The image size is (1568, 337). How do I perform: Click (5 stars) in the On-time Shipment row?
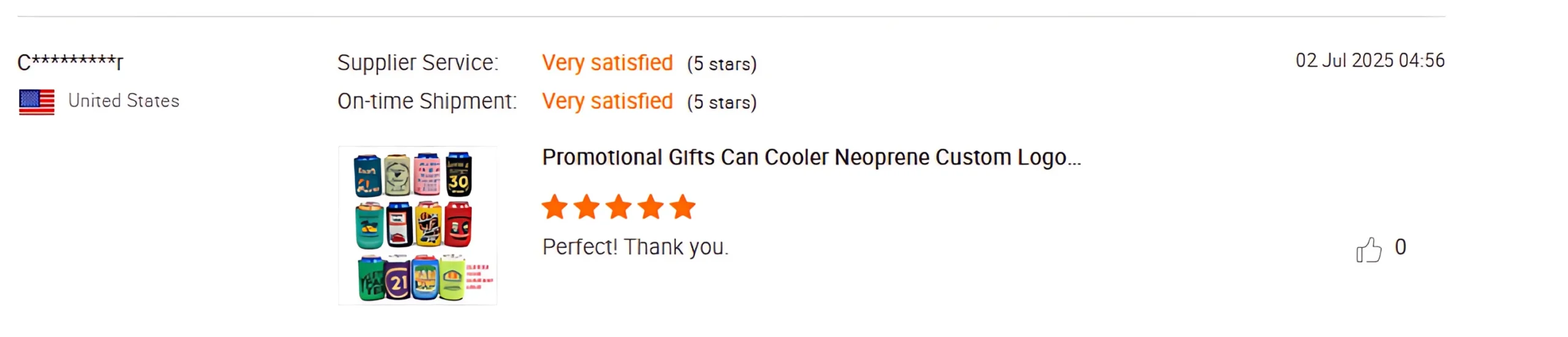click(722, 102)
